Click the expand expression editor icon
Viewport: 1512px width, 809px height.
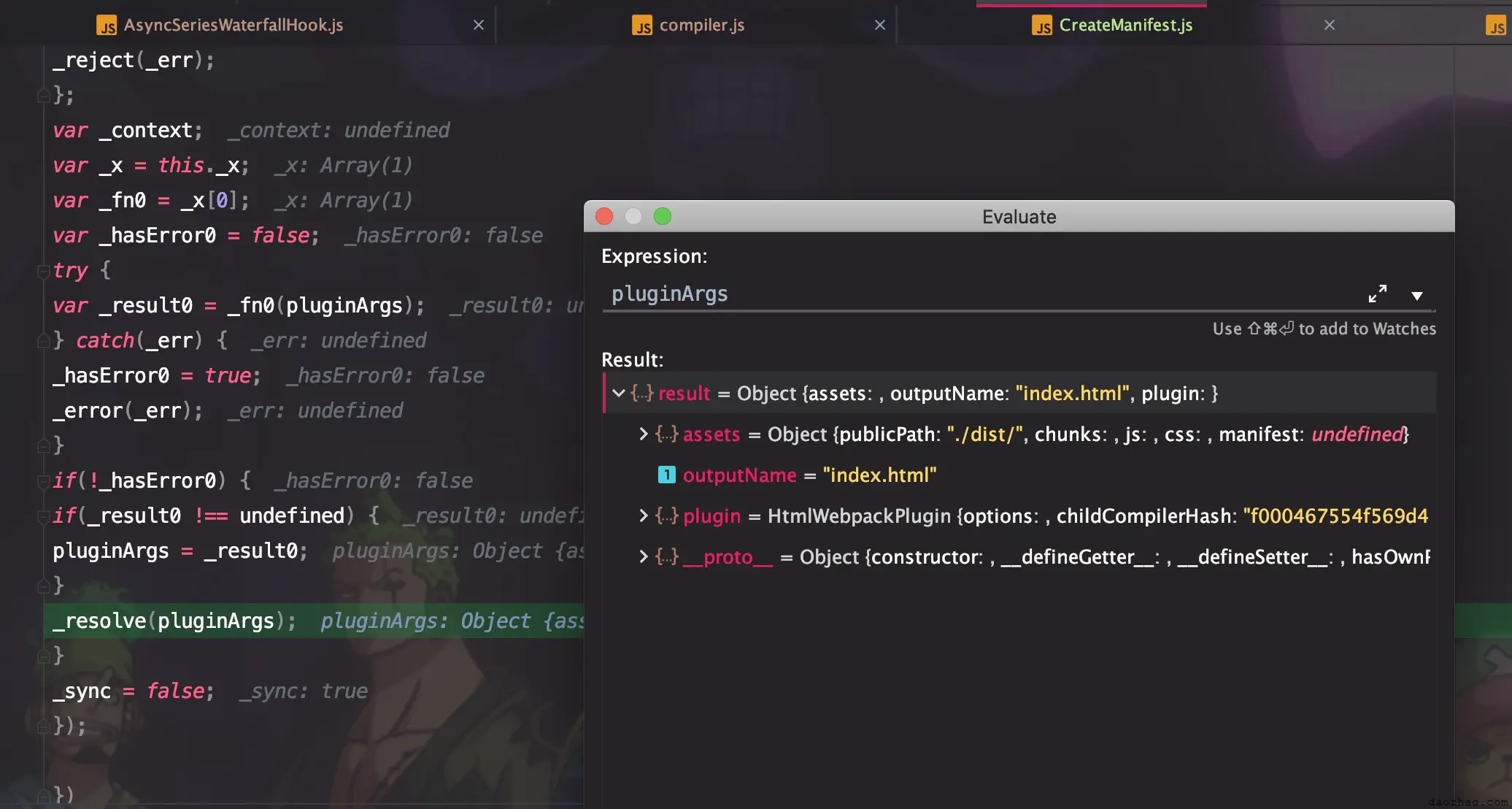click(1377, 294)
